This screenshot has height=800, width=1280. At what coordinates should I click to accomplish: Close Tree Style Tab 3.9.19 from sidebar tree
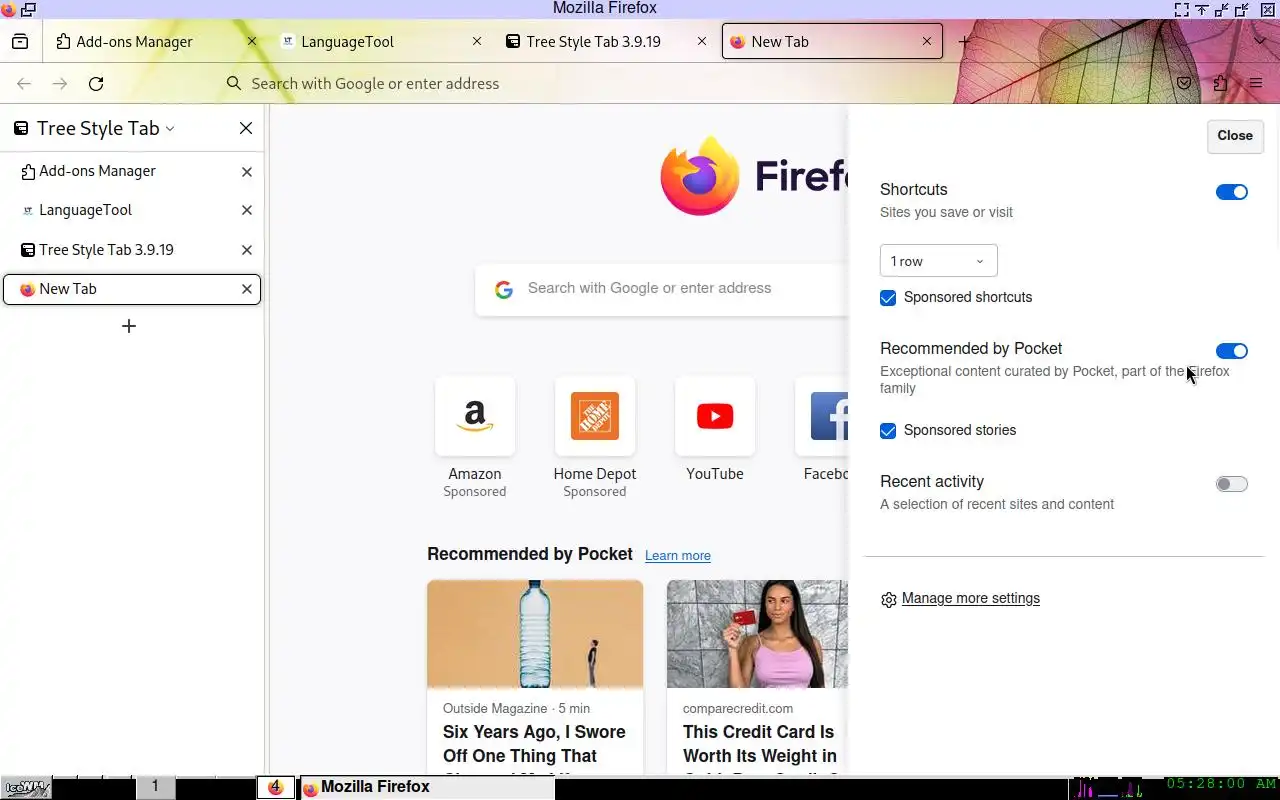tap(247, 250)
